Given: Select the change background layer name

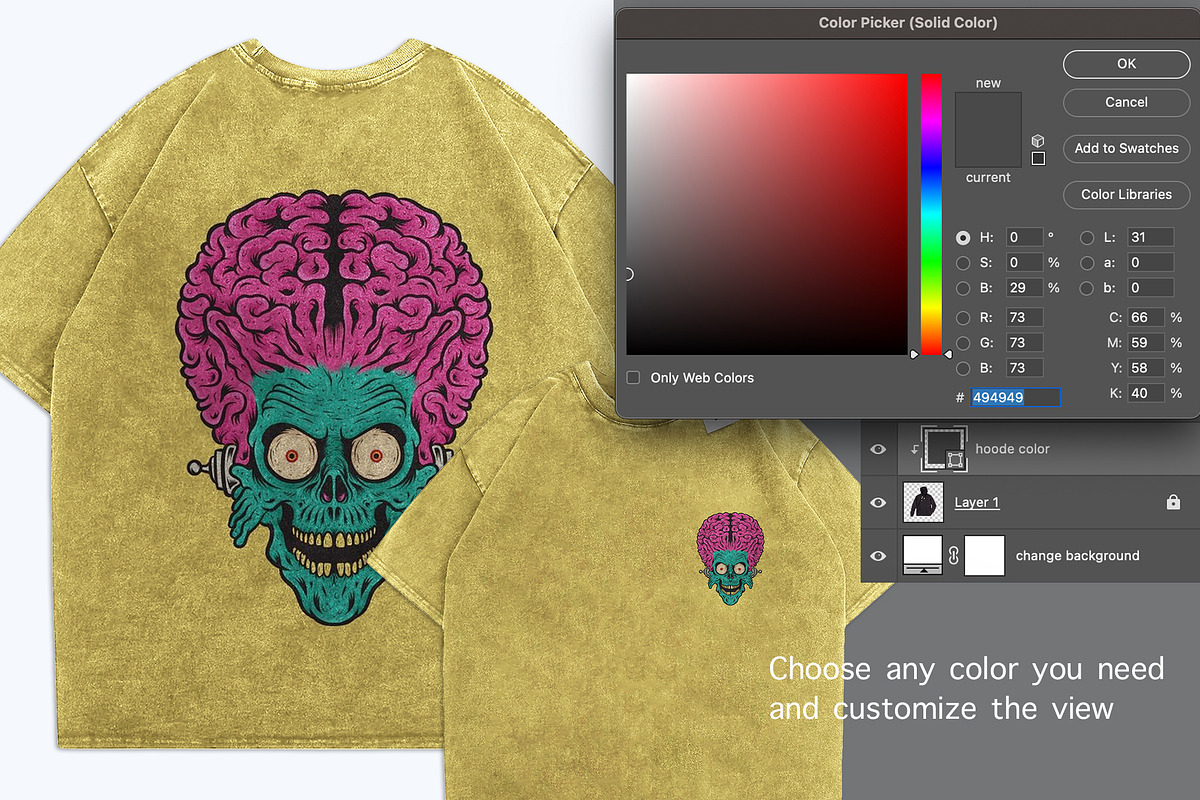Looking at the screenshot, I should click(x=1077, y=555).
